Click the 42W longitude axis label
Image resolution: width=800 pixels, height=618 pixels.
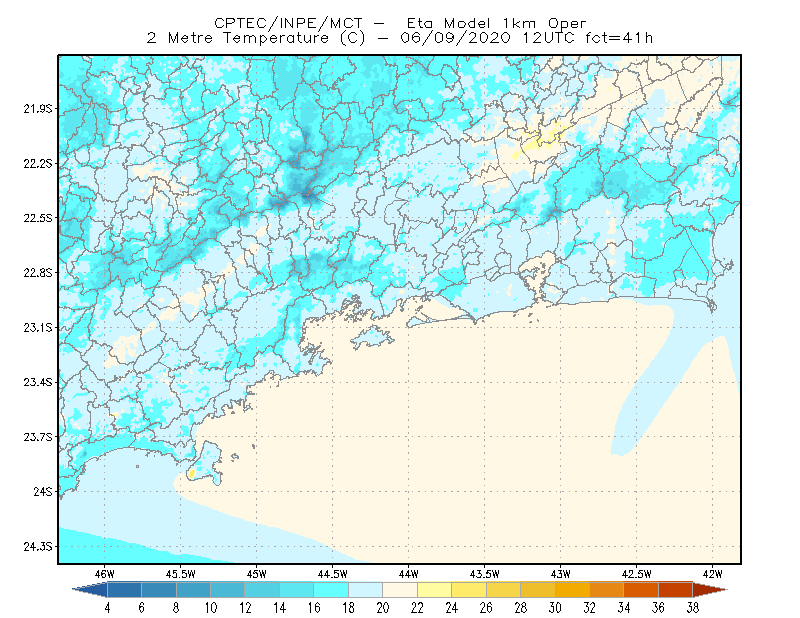click(x=712, y=574)
